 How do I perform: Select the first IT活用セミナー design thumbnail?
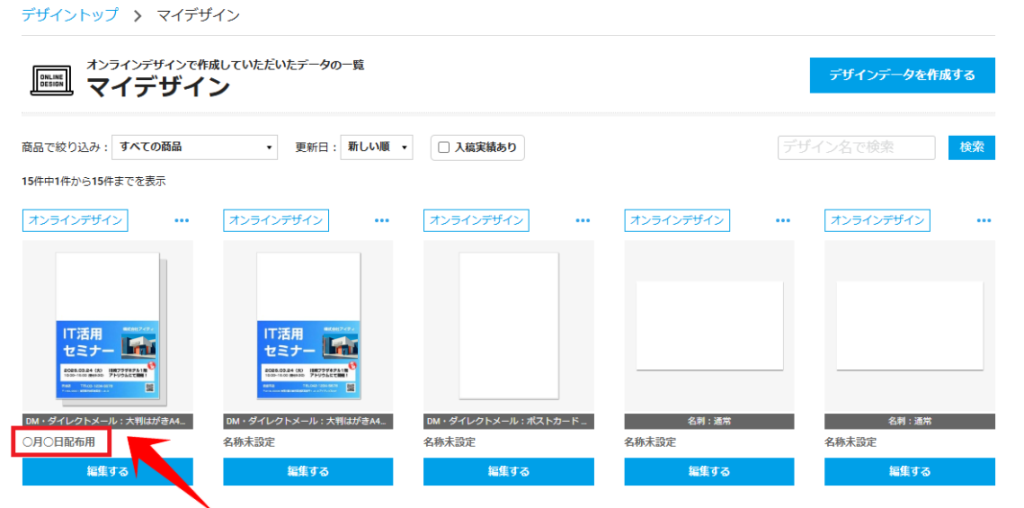[x=108, y=326]
